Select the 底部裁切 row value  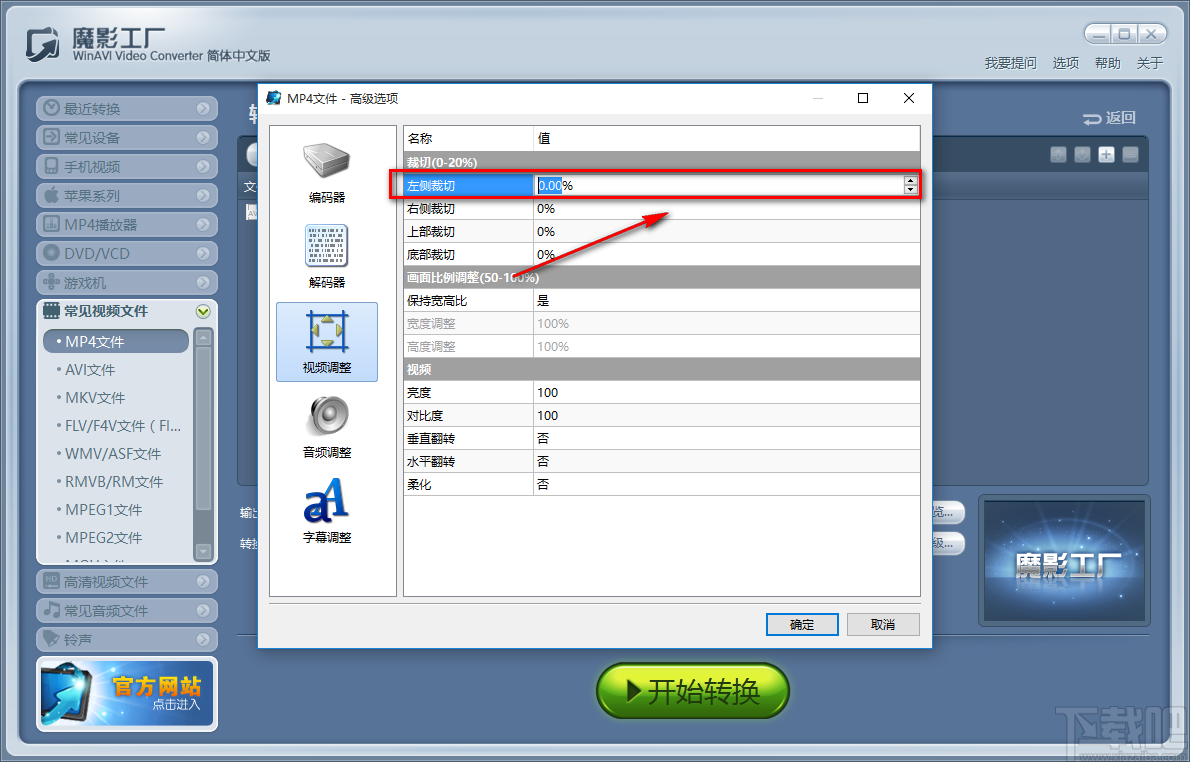[x=726, y=254]
